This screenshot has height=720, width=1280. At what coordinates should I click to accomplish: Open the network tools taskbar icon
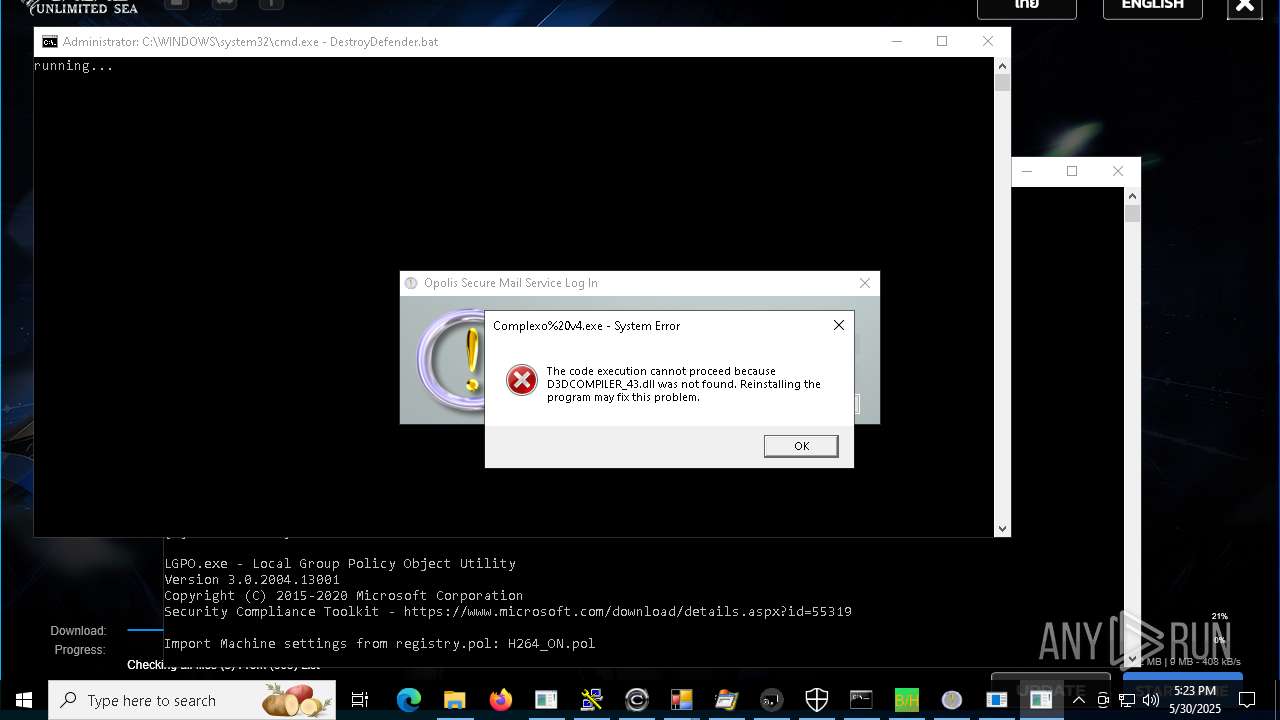591,700
